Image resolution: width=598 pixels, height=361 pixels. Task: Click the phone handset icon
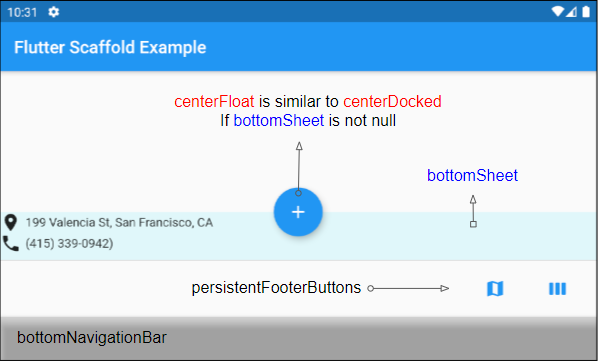click(10, 243)
